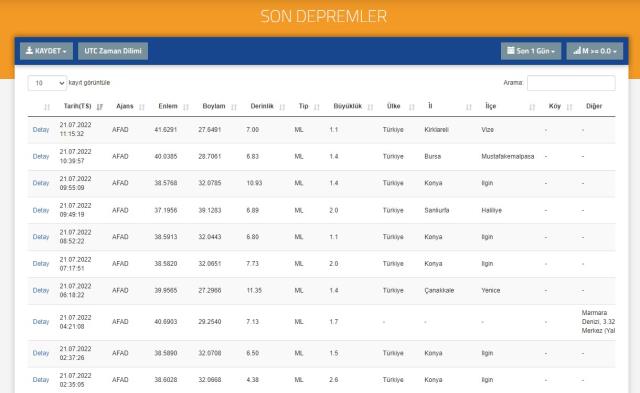The height and width of the screenshot is (393, 640).
Task: Switch to UTC Zaman Dilimi
Action: (113, 51)
